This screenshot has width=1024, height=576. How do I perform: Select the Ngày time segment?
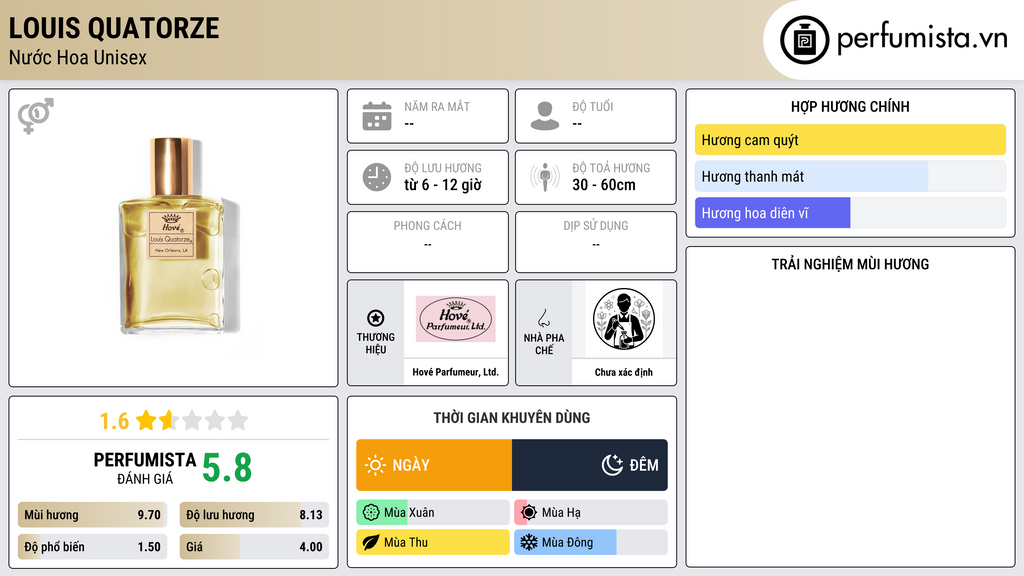coord(434,465)
